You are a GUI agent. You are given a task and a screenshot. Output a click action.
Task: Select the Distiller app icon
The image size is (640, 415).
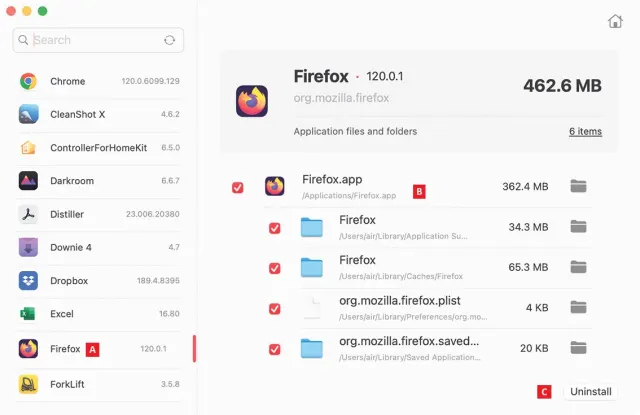click(28, 214)
